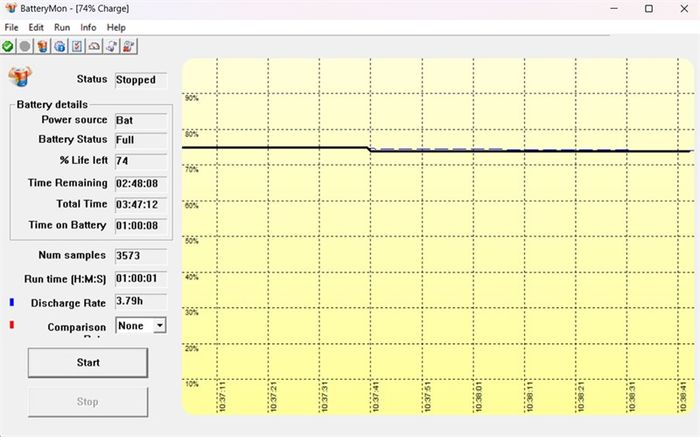Click the Time Remaining value 02:48:08
This screenshot has height=437, width=700.
pyautogui.click(x=141, y=183)
